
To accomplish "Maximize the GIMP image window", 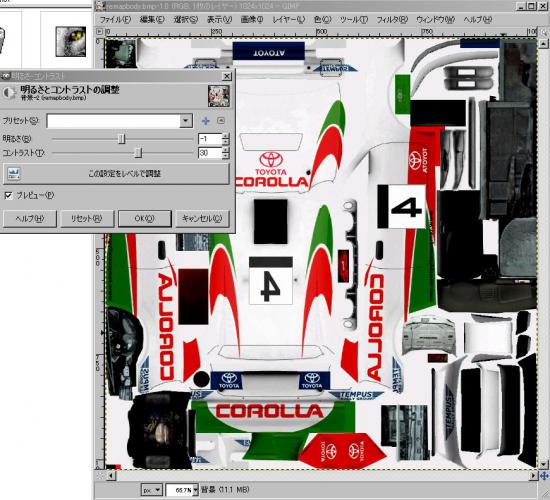I will [532, 6].
